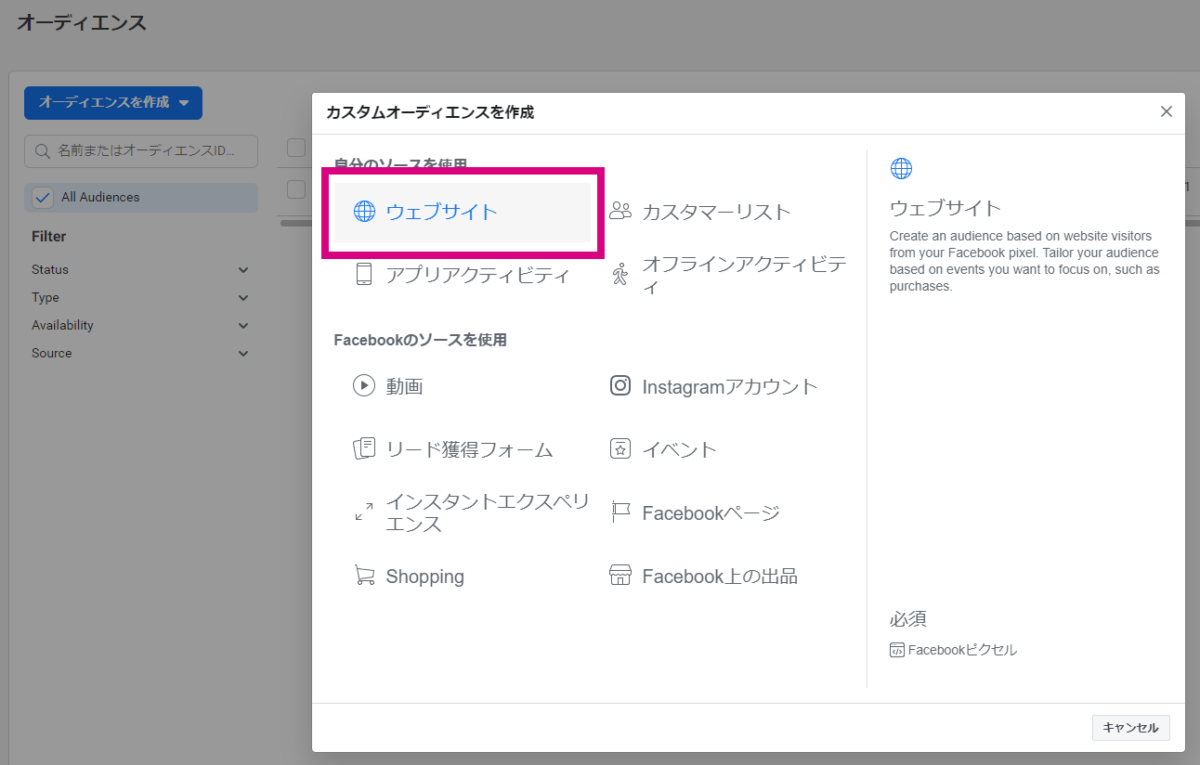Toggle the table header select-all checkbox
The width and height of the screenshot is (1200, 765).
tap(296, 148)
